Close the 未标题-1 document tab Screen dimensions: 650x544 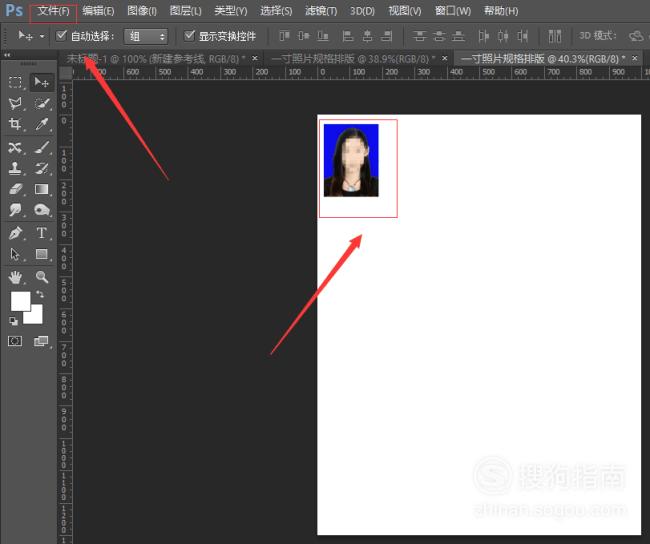coord(255,58)
